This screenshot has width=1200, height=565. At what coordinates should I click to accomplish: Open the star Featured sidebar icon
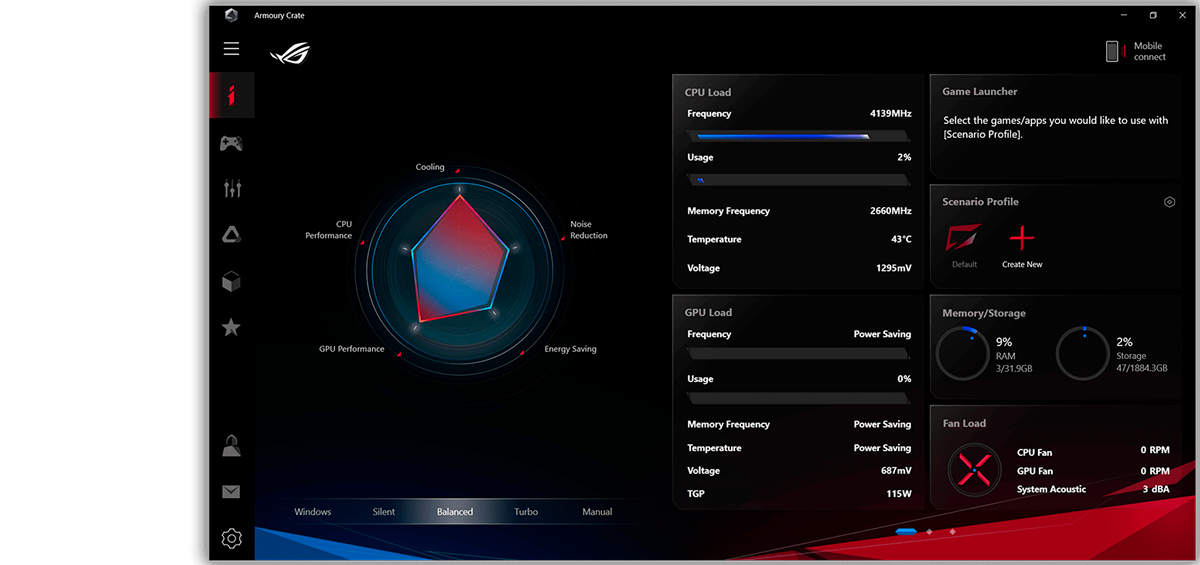point(231,327)
